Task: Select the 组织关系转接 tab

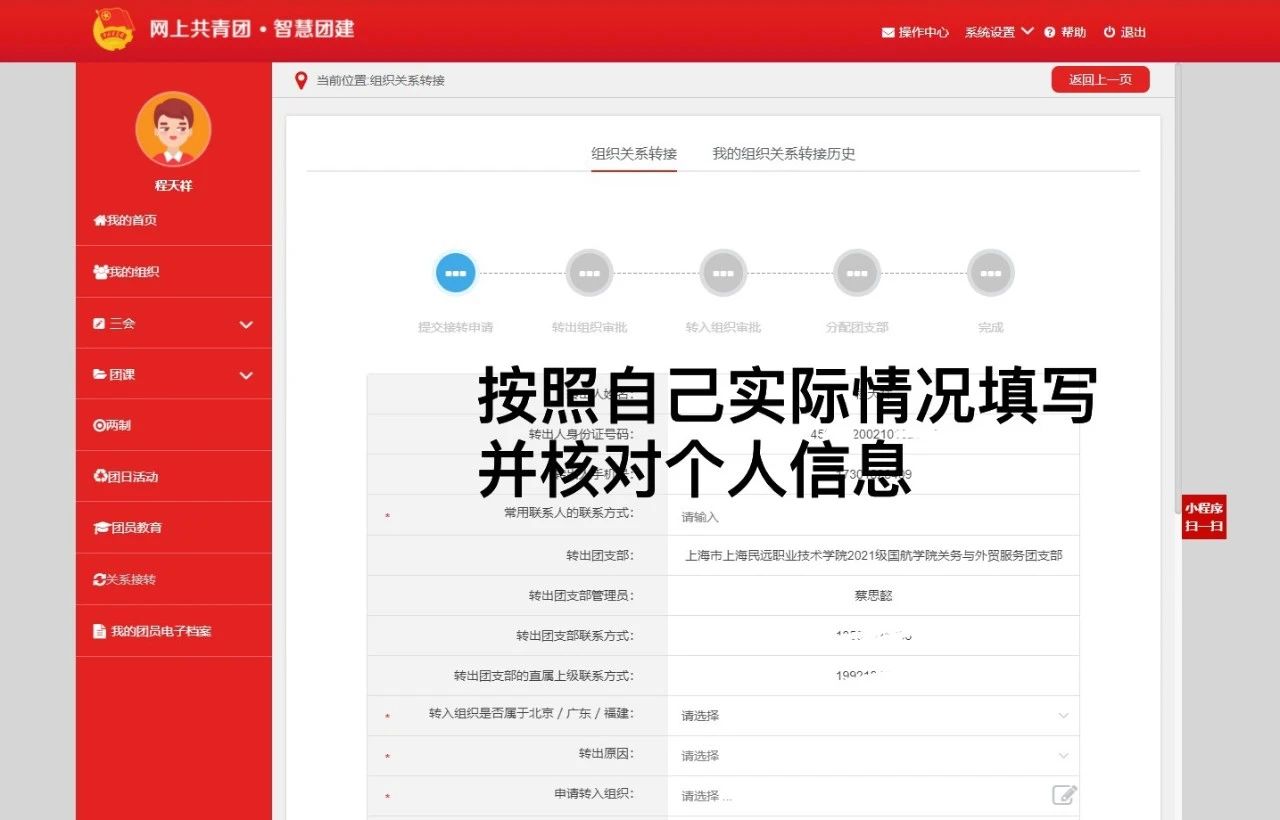Action: pyautogui.click(x=634, y=154)
